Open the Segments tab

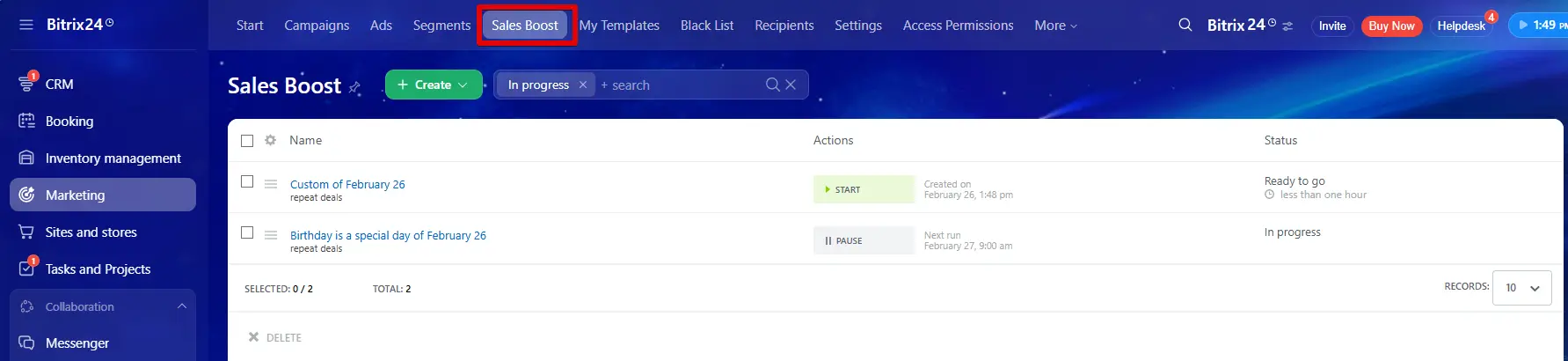point(441,26)
